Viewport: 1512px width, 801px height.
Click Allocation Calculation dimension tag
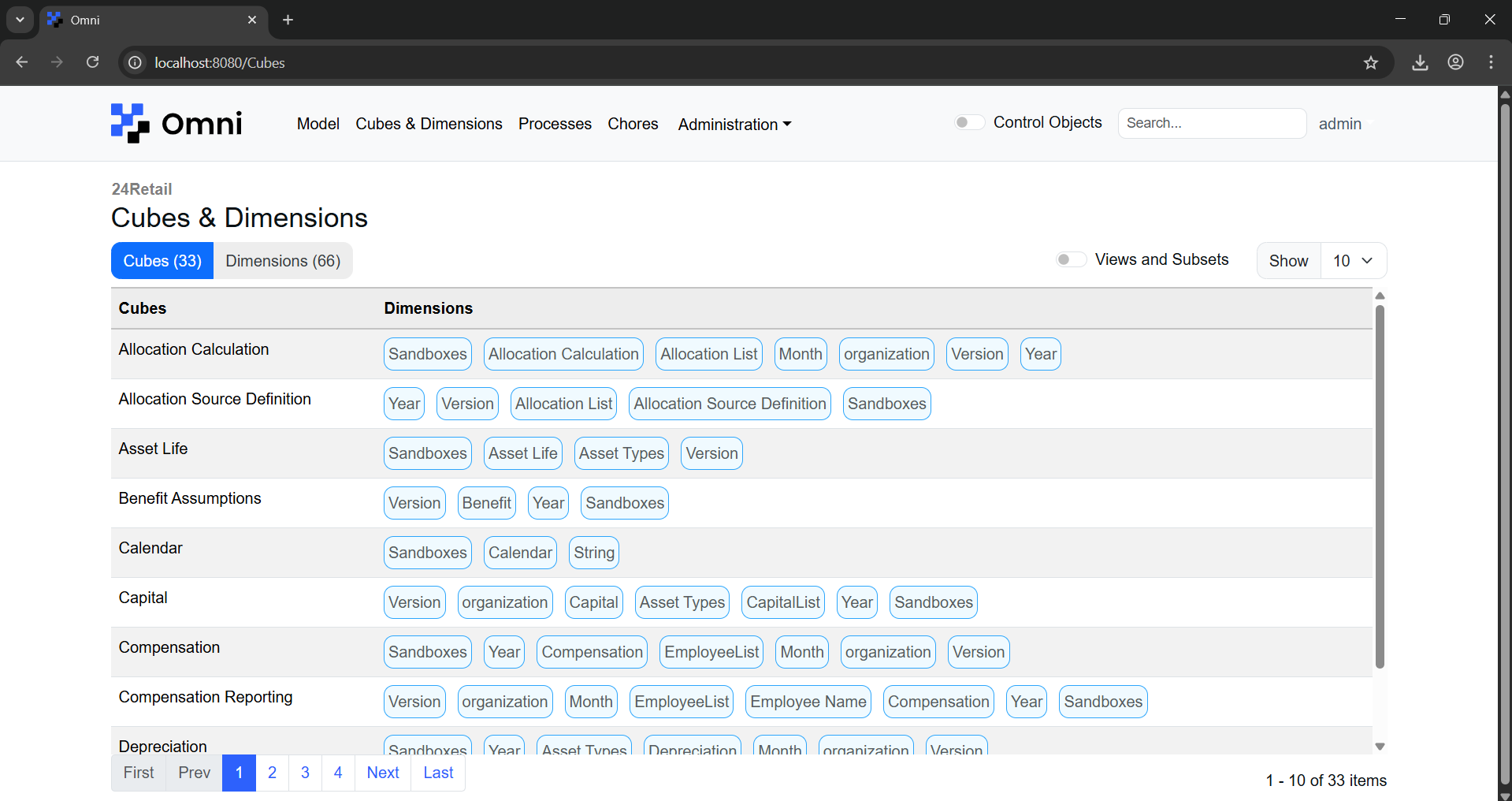563,354
